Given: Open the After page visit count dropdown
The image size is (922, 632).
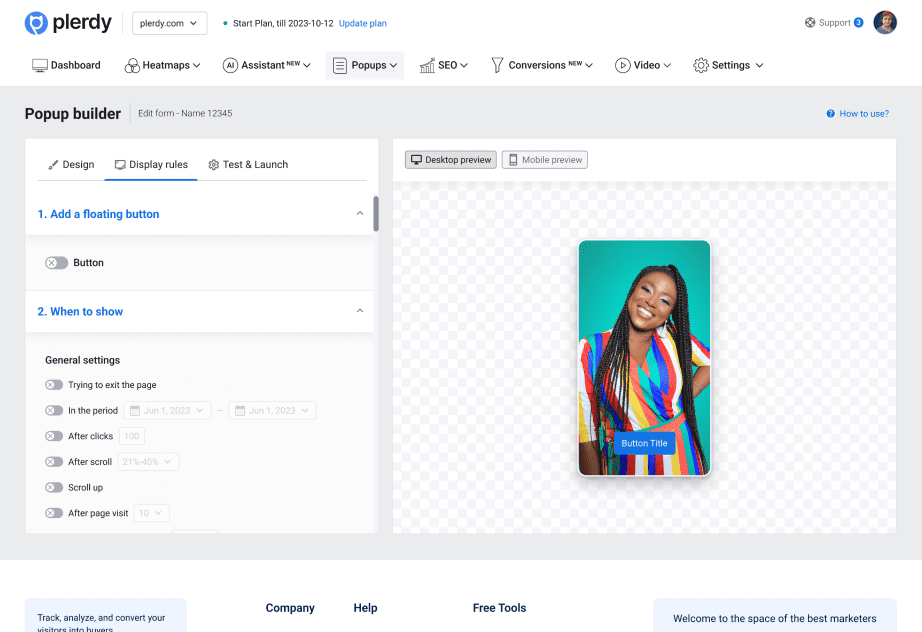Looking at the screenshot, I should [152, 513].
